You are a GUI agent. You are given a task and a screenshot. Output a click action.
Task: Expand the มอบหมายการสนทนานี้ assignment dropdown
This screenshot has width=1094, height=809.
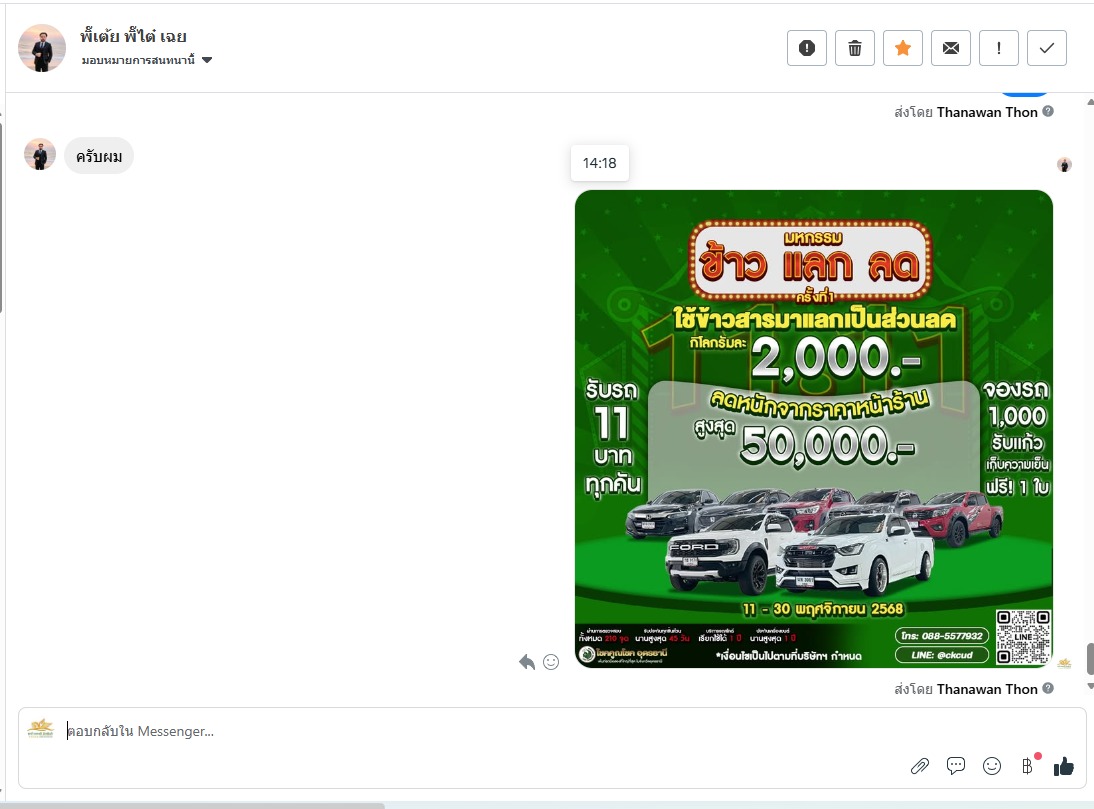(207, 60)
